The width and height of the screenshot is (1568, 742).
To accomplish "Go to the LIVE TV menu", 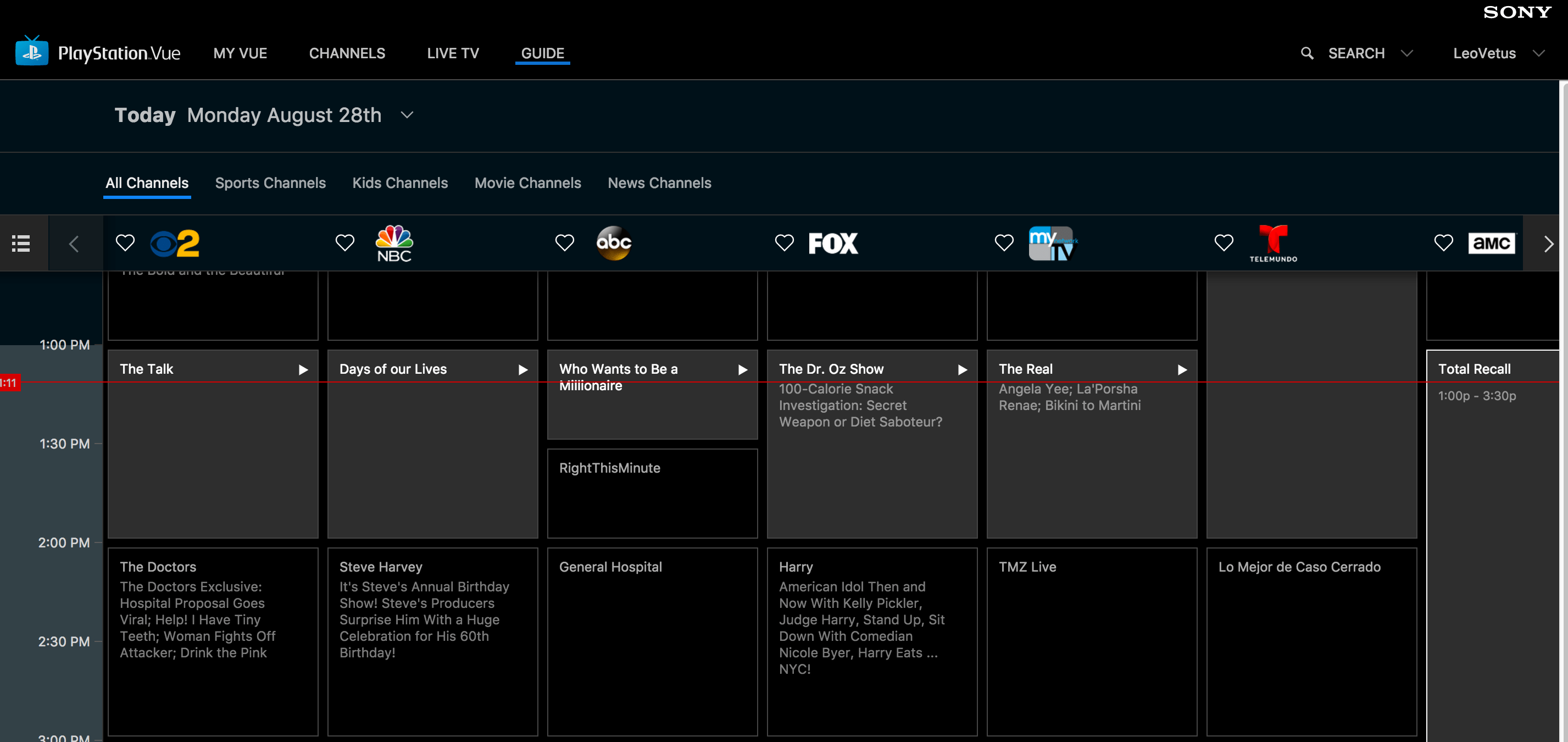I will (x=452, y=53).
